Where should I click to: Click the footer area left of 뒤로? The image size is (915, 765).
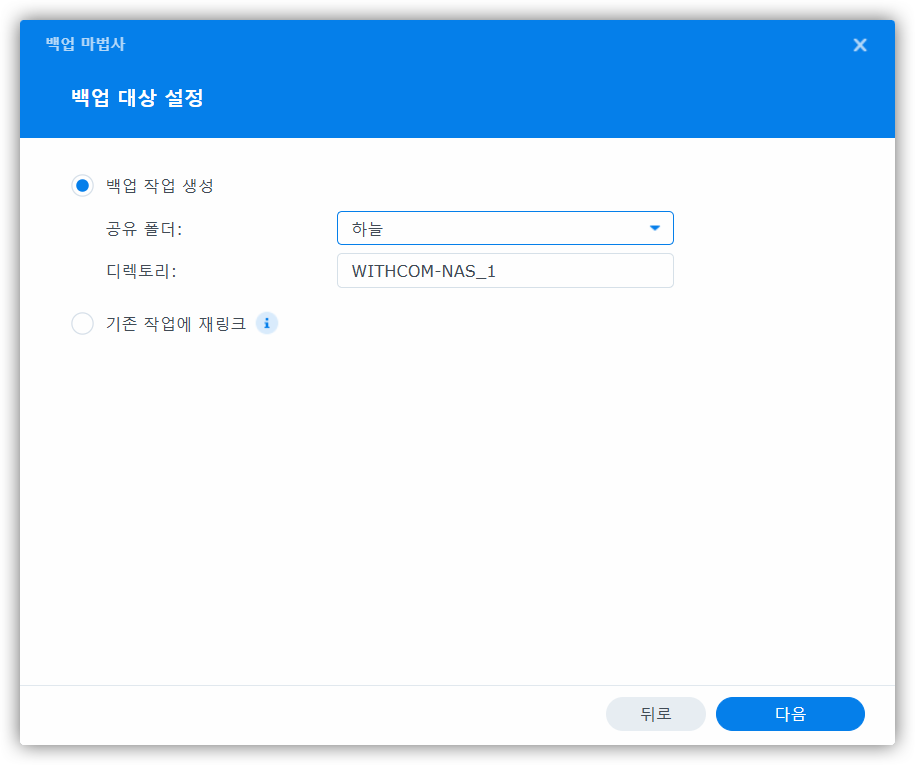[x=300, y=714]
